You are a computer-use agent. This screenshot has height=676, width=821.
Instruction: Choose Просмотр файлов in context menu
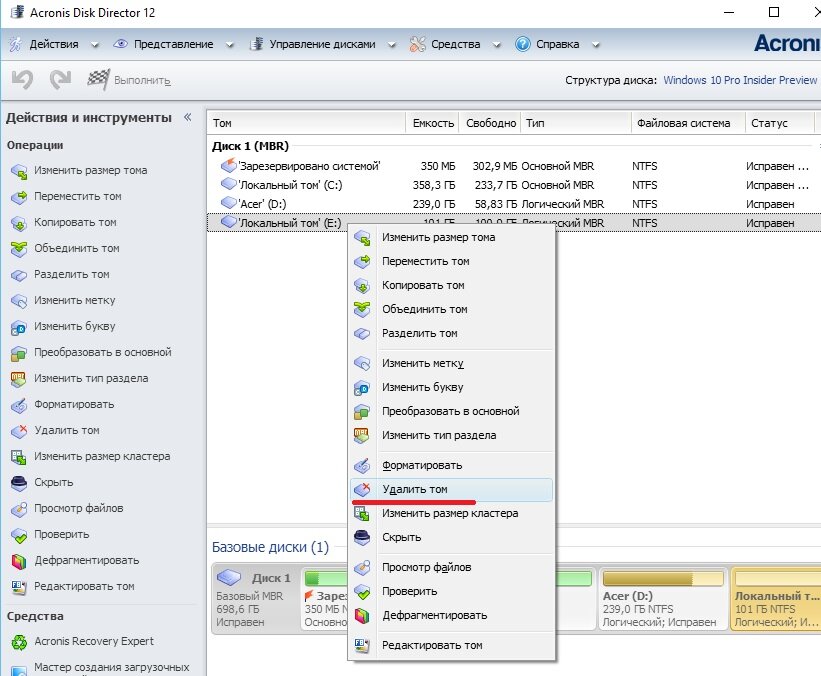pos(451,568)
